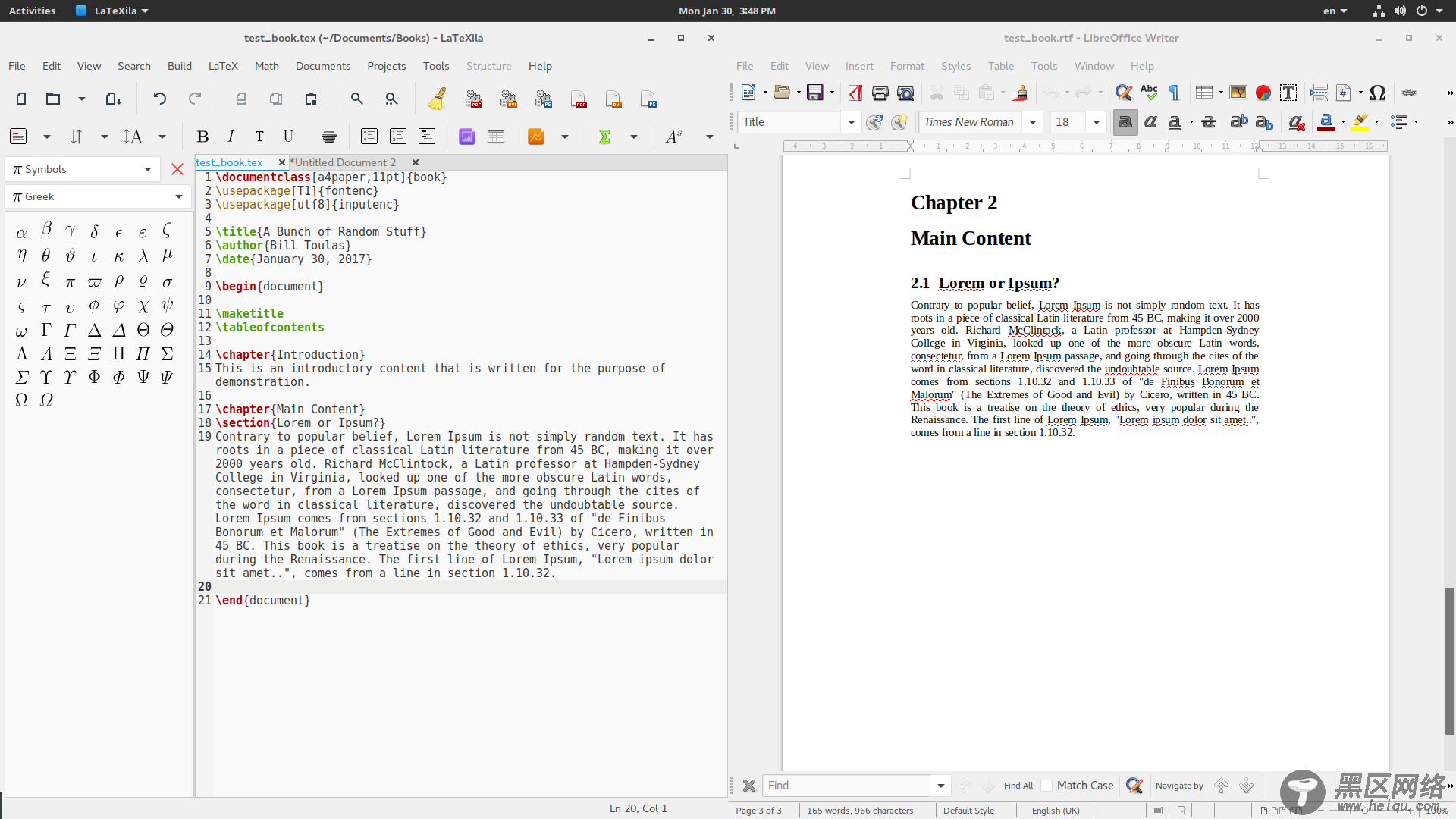Image resolution: width=1456 pixels, height=819 pixels.
Task: Click the Find magnifier icon in LaTeXila
Action: pos(356,99)
